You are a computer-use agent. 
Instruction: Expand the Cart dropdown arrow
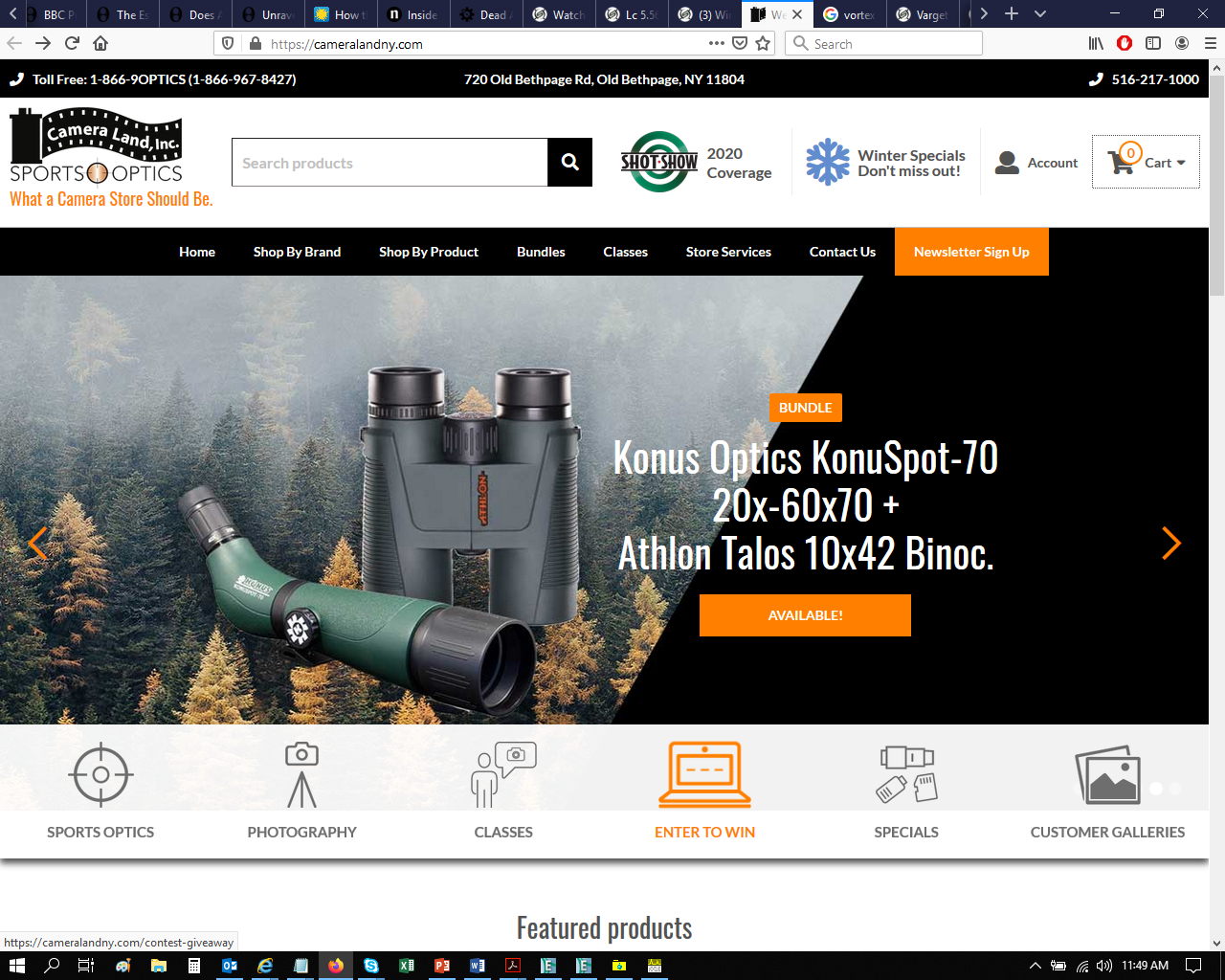(1181, 163)
